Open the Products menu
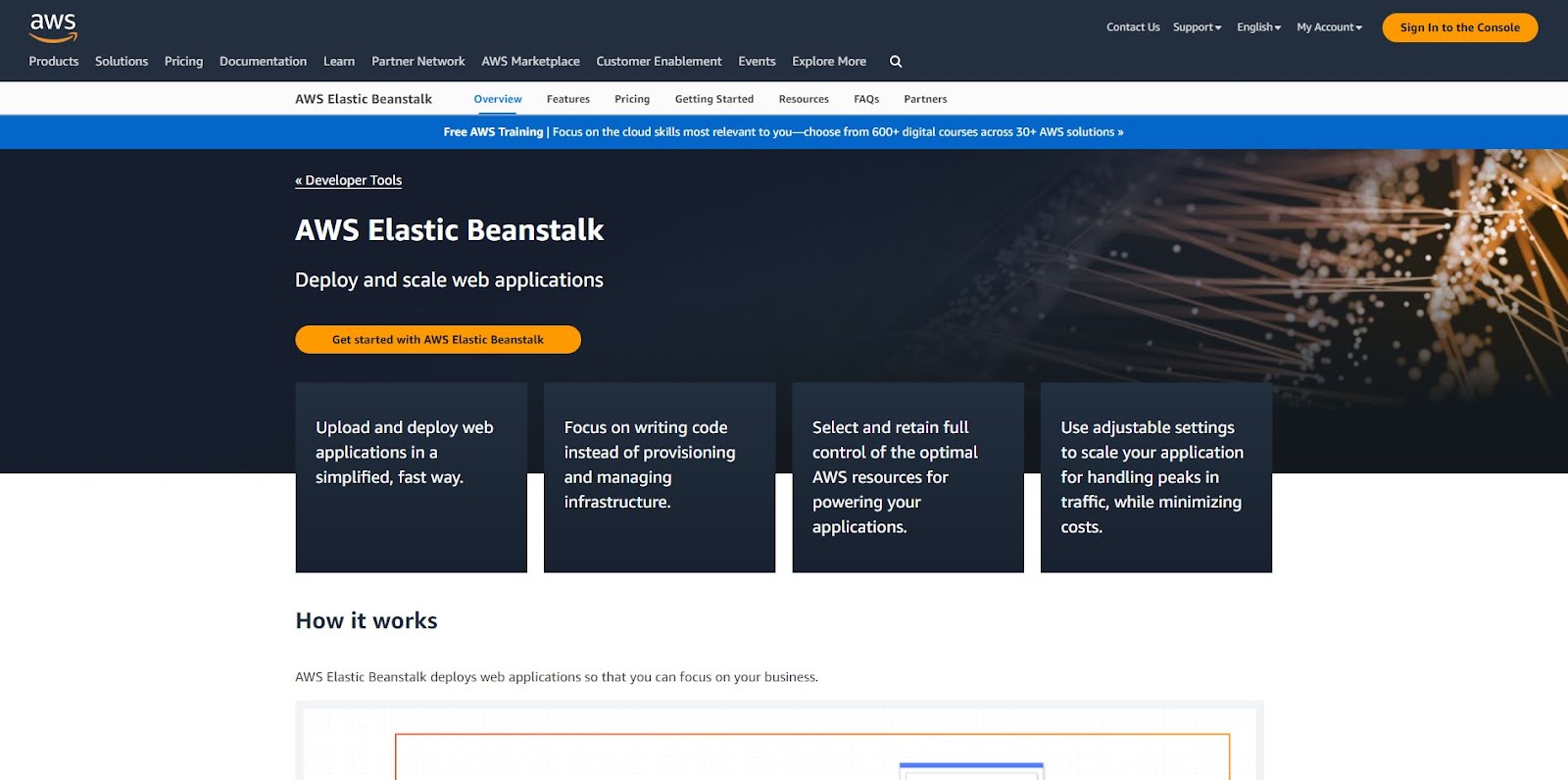 pyautogui.click(x=54, y=62)
